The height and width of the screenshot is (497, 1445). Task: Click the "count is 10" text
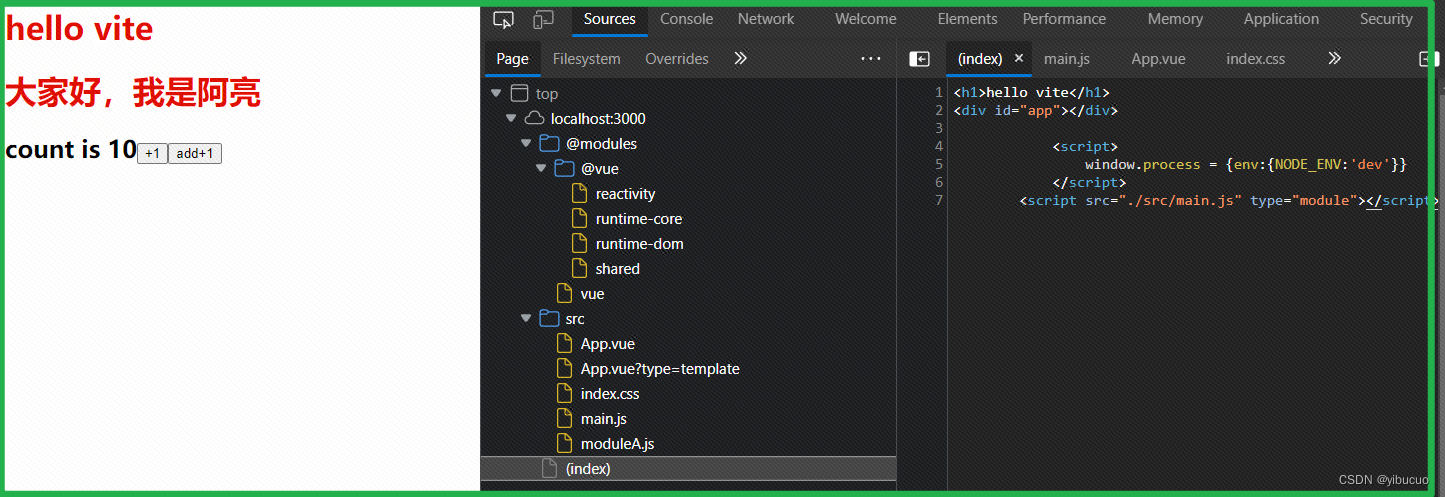pos(71,150)
